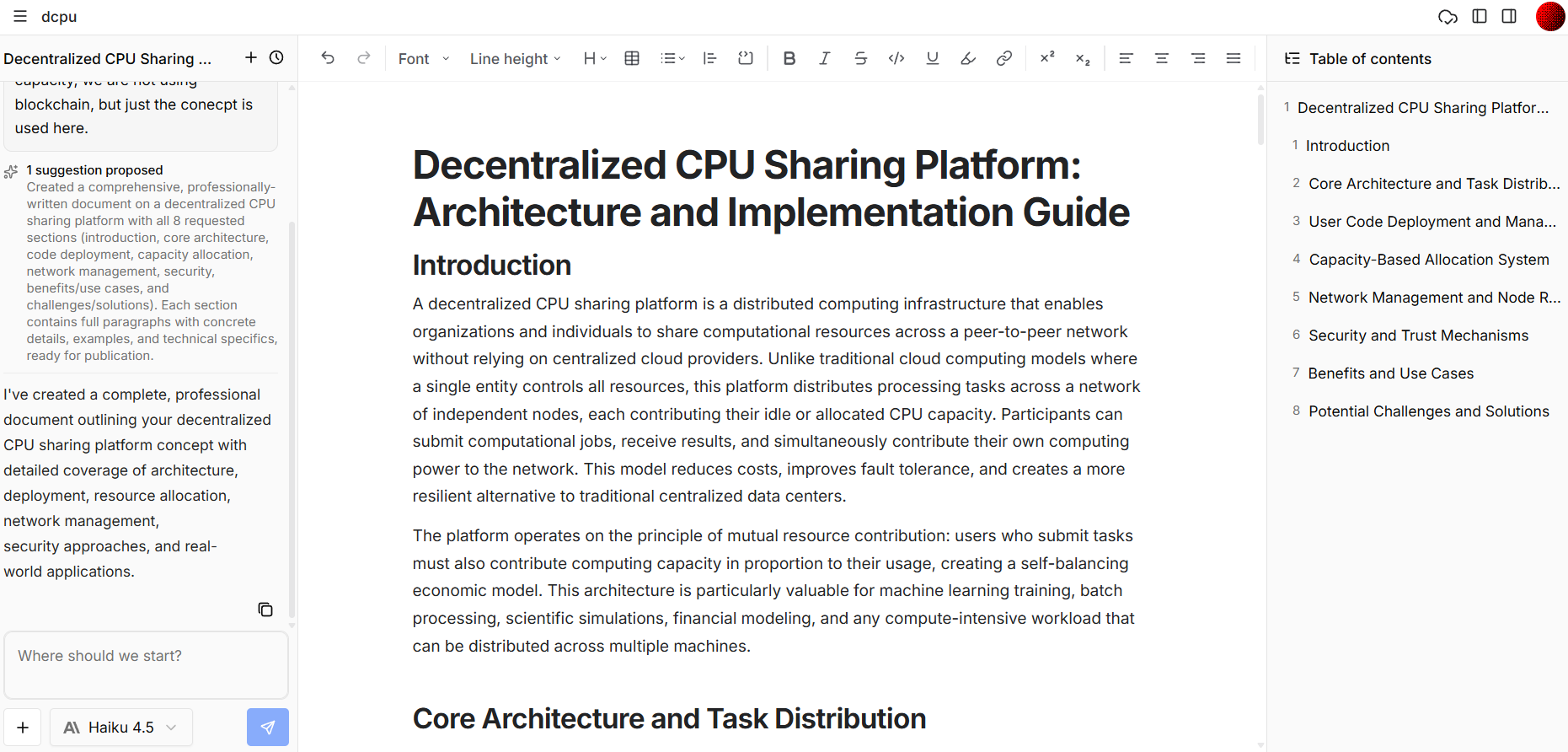Click the Introduction heading in the document

click(x=492, y=266)
